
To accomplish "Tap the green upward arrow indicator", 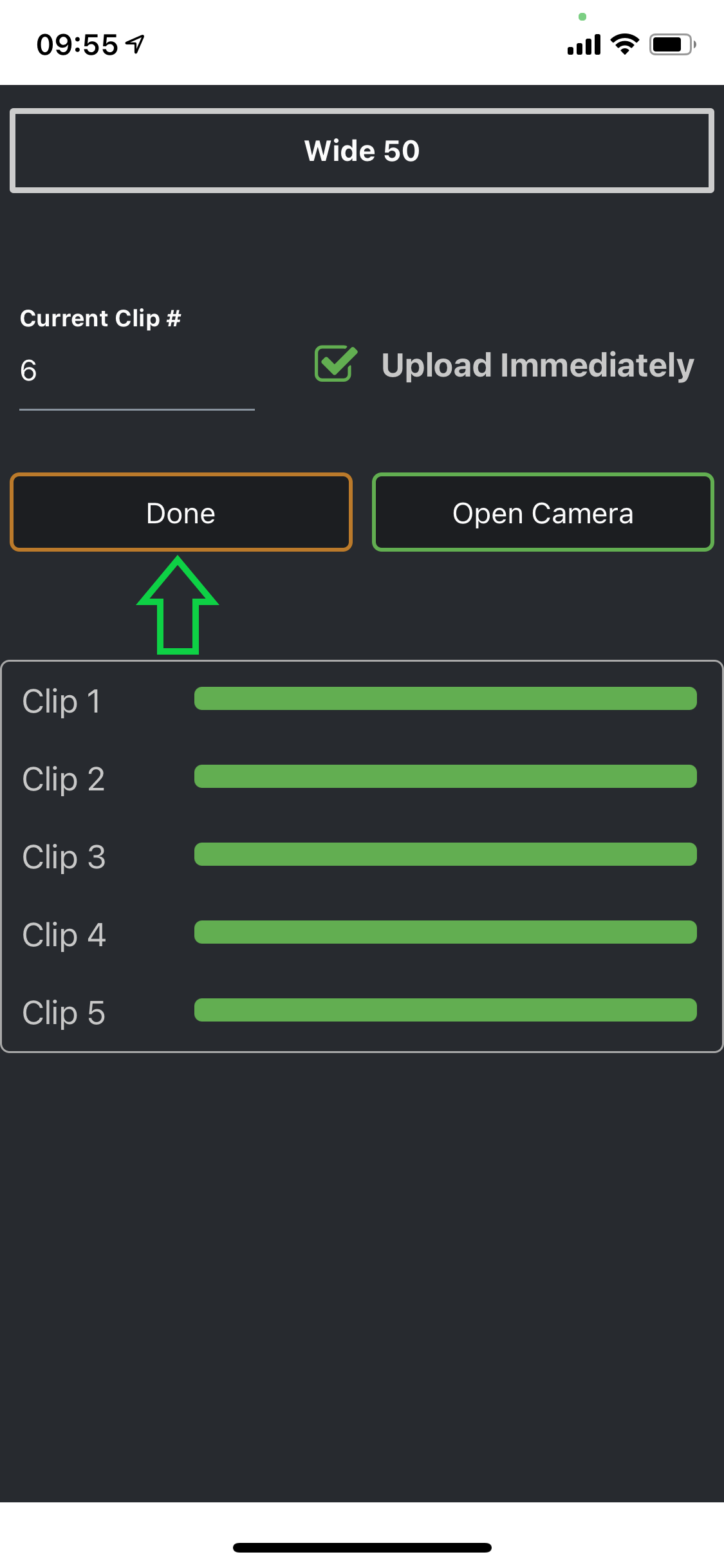I will tap(178, 608).
